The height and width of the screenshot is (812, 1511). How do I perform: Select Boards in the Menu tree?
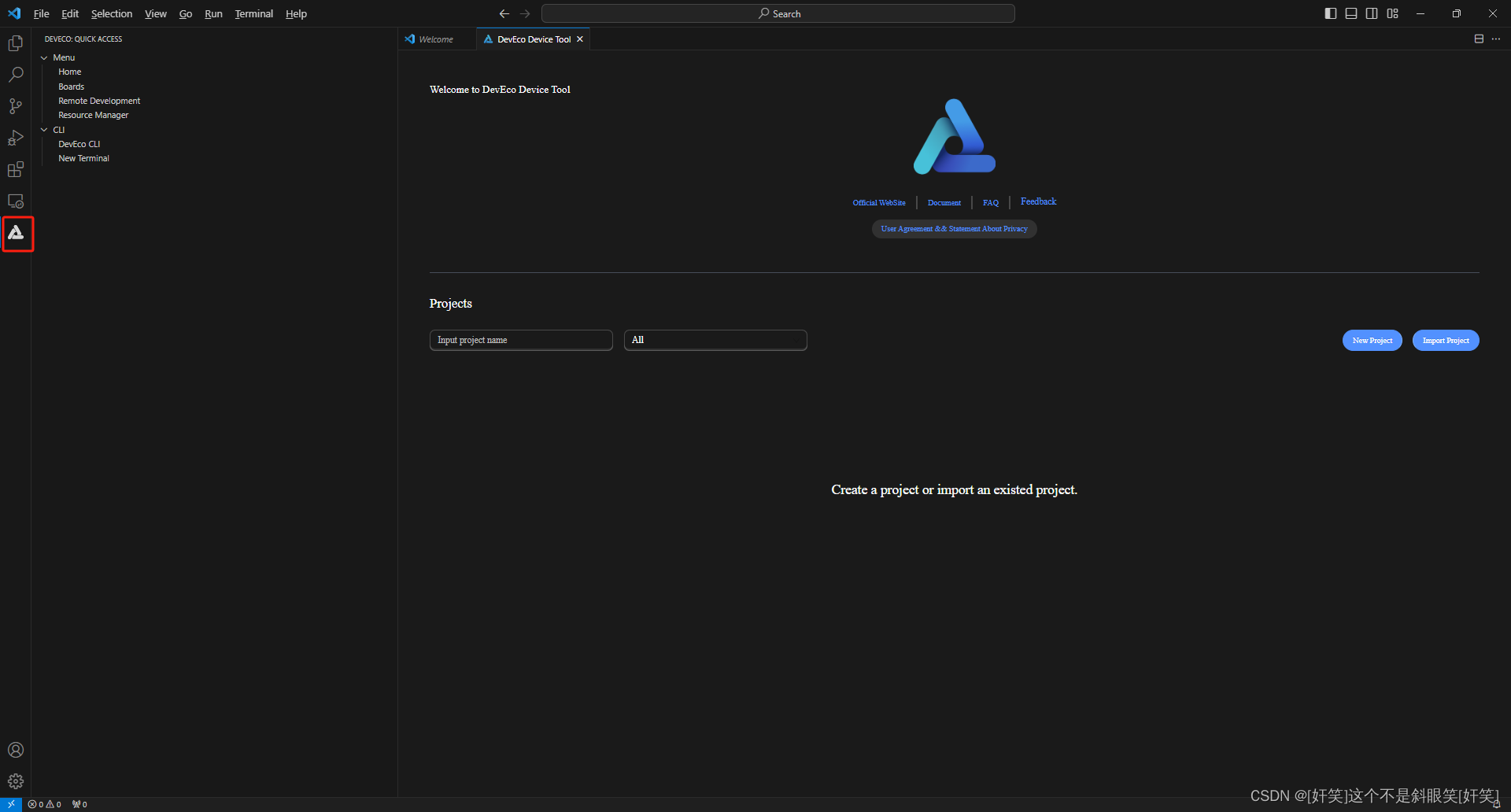pos(71,87)
